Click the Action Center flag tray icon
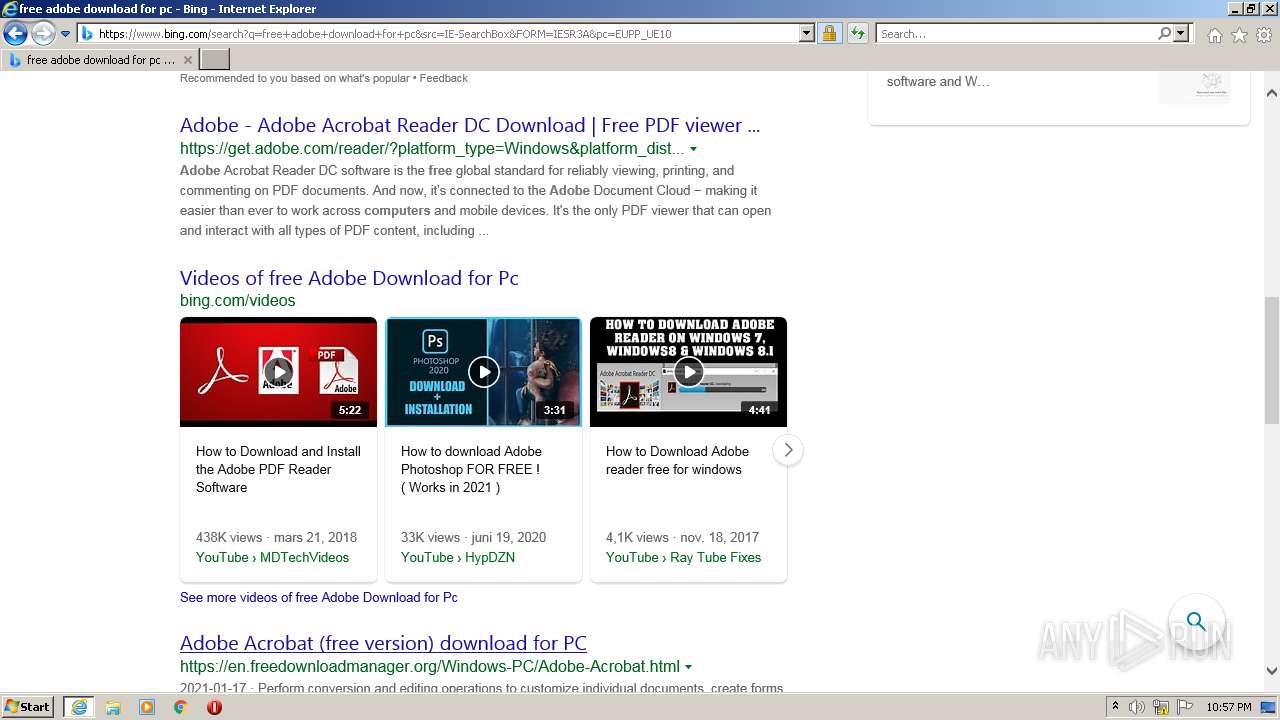The width and height of the screenshot is (1280, 720). [1184, 707]
